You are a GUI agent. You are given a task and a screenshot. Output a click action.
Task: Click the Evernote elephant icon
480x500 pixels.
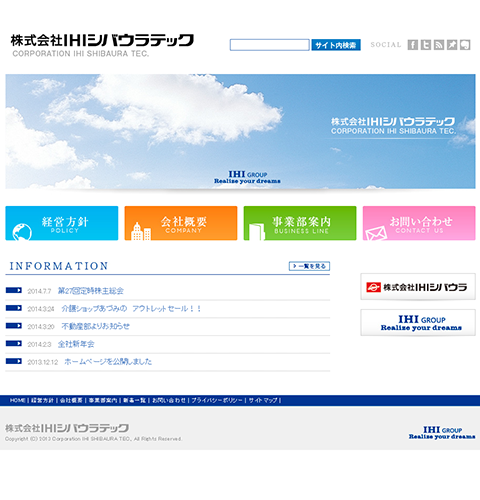tap(465, 45)
